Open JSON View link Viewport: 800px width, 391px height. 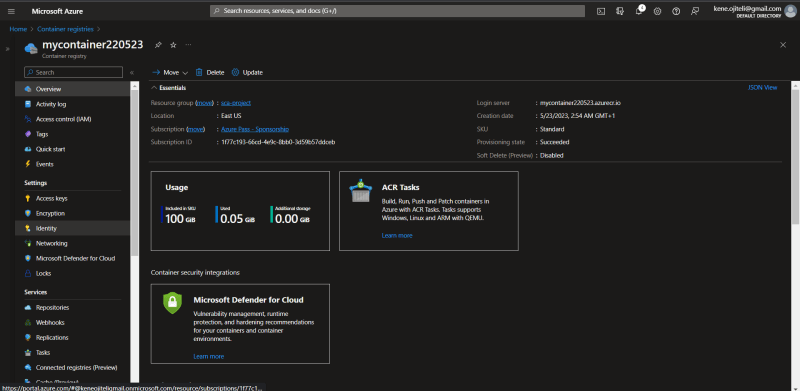762,87
